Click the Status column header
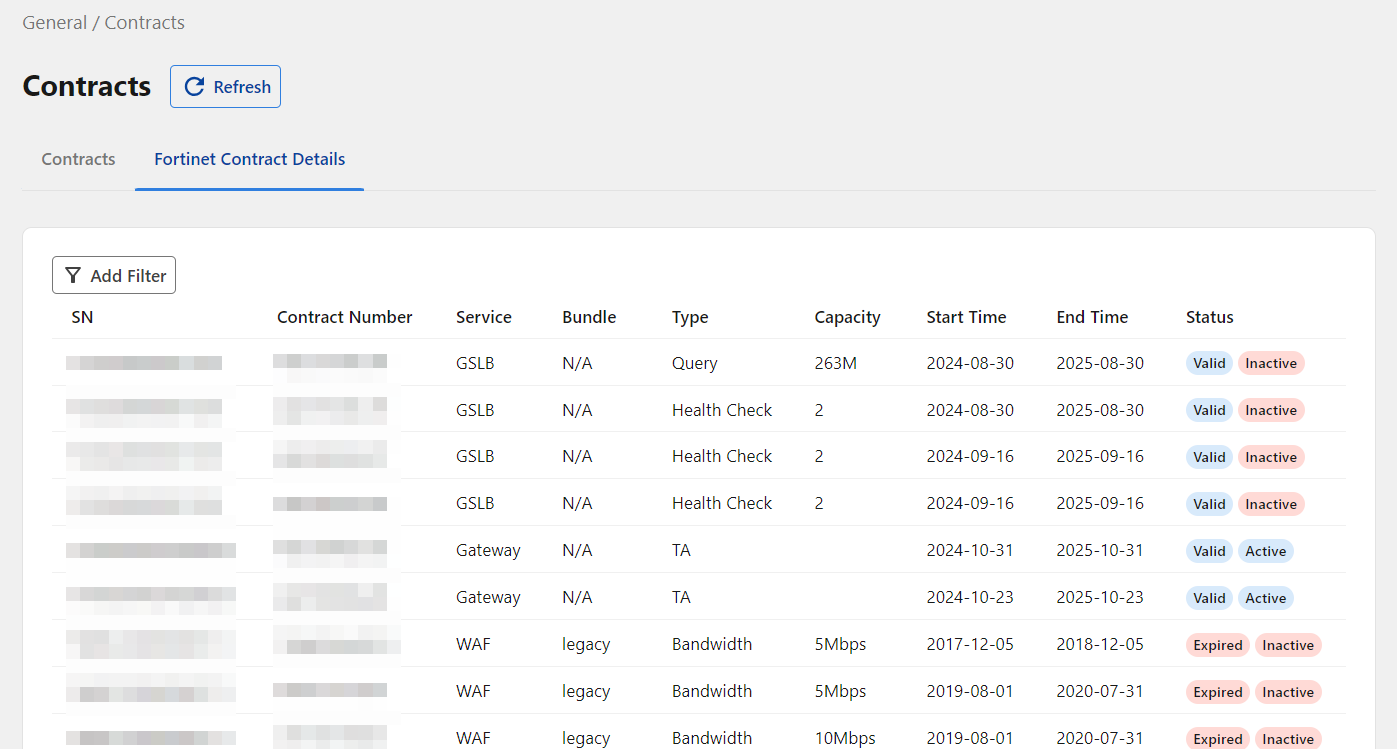This screenshot has width=1397, height=749. [1209, 317]
